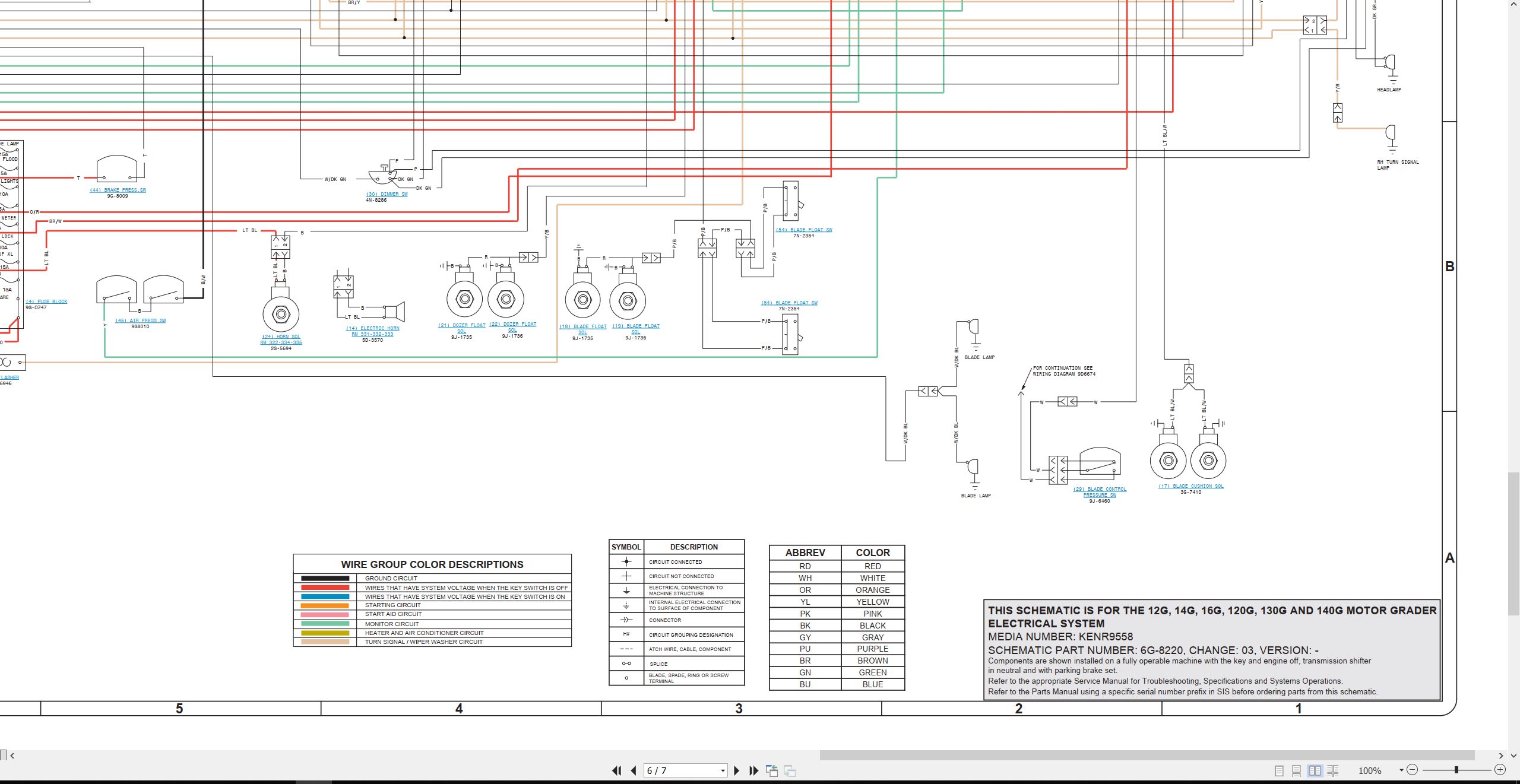Click the orange STARTING CIRCUIT color swatch
This screenshot has width=1520, height=784.
325,605
